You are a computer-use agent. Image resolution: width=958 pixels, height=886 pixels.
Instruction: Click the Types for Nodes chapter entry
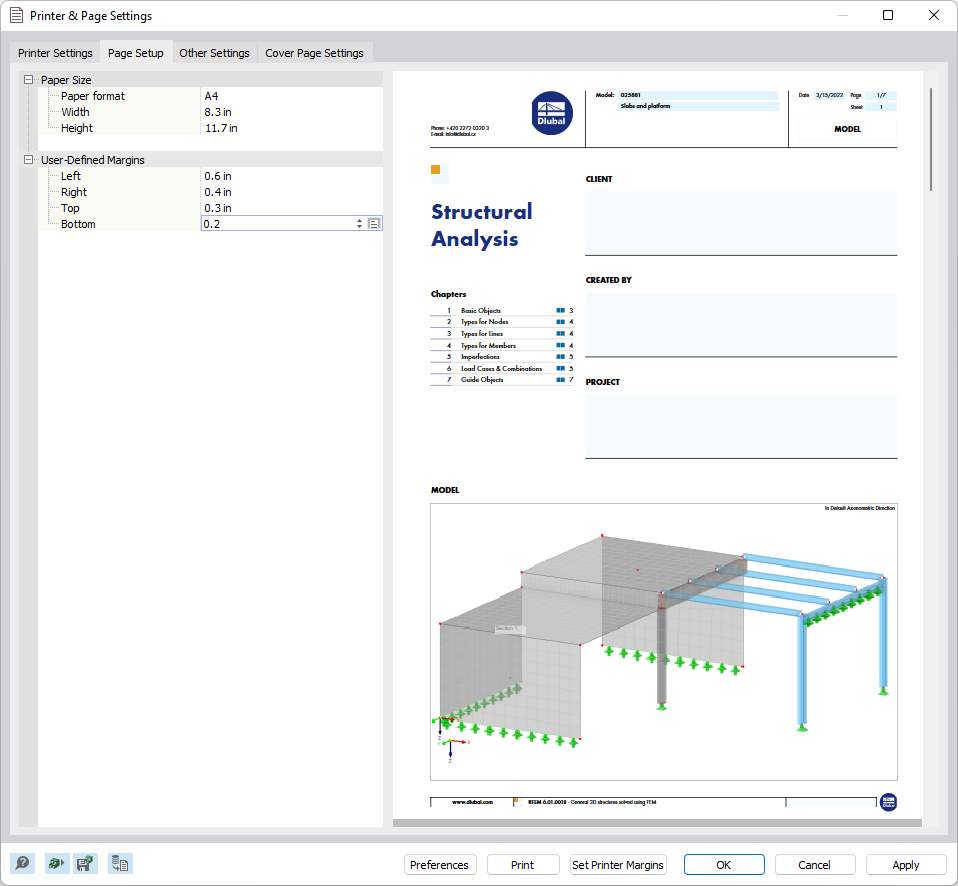tap(484, 321)
